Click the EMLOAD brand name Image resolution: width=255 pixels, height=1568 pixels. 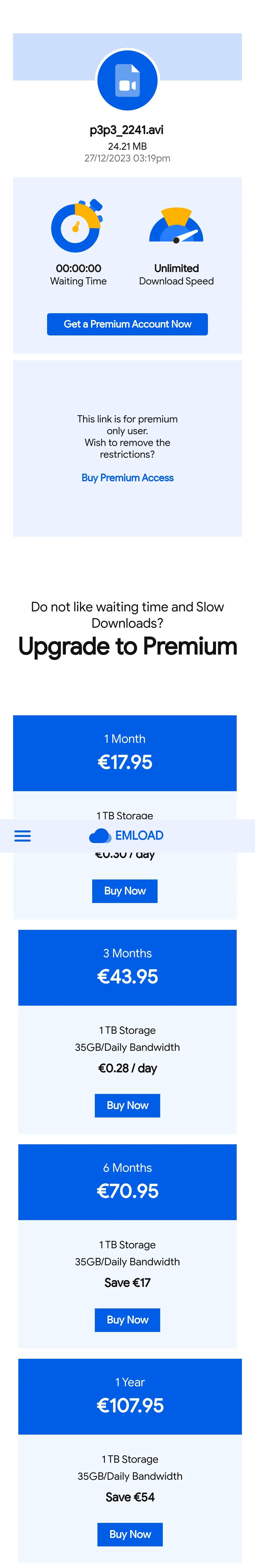tap(139, 836)
